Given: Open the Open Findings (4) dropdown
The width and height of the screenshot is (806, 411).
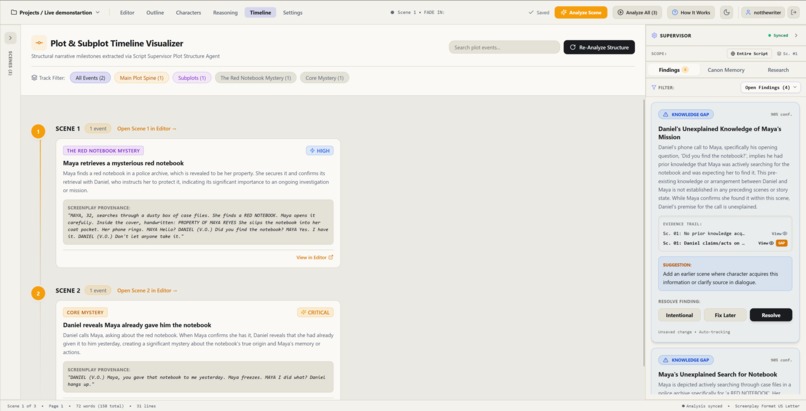Looking at the screenshot, I should tap(770, 87).
